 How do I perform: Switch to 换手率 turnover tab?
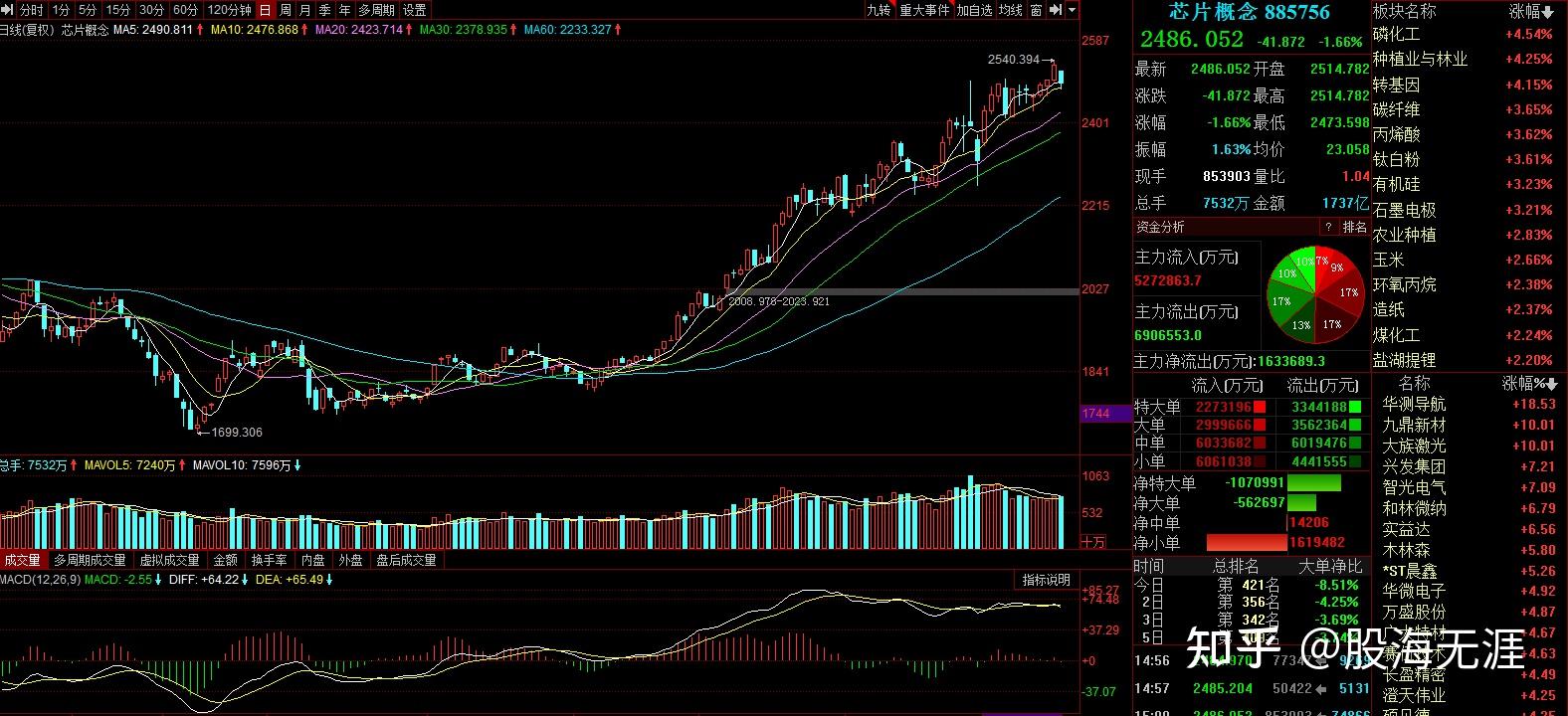coord(270,560)
